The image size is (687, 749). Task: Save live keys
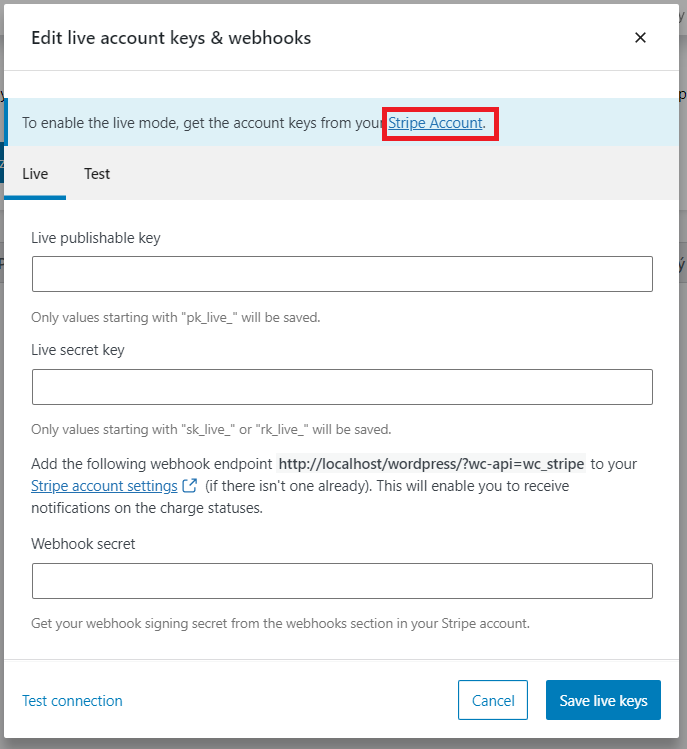tap(603, 700)
